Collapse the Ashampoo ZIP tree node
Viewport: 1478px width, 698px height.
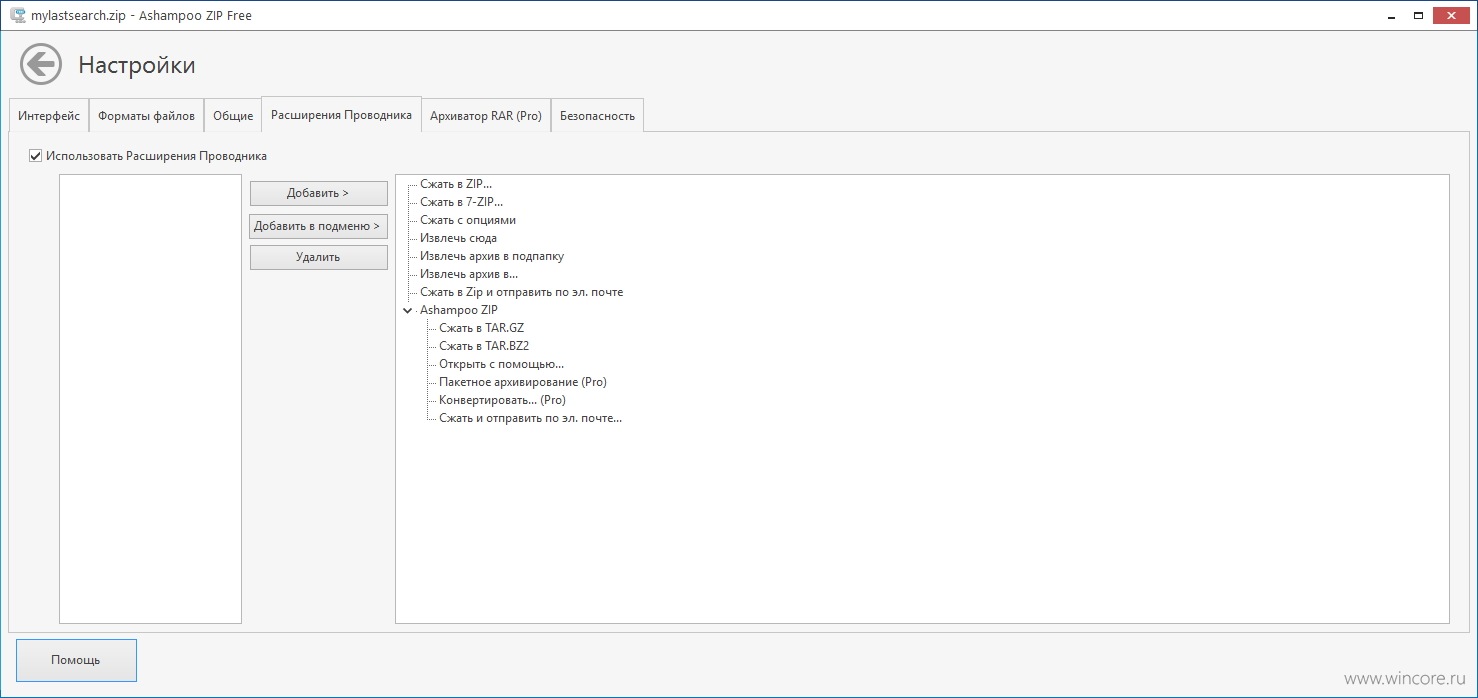(407, 310)
